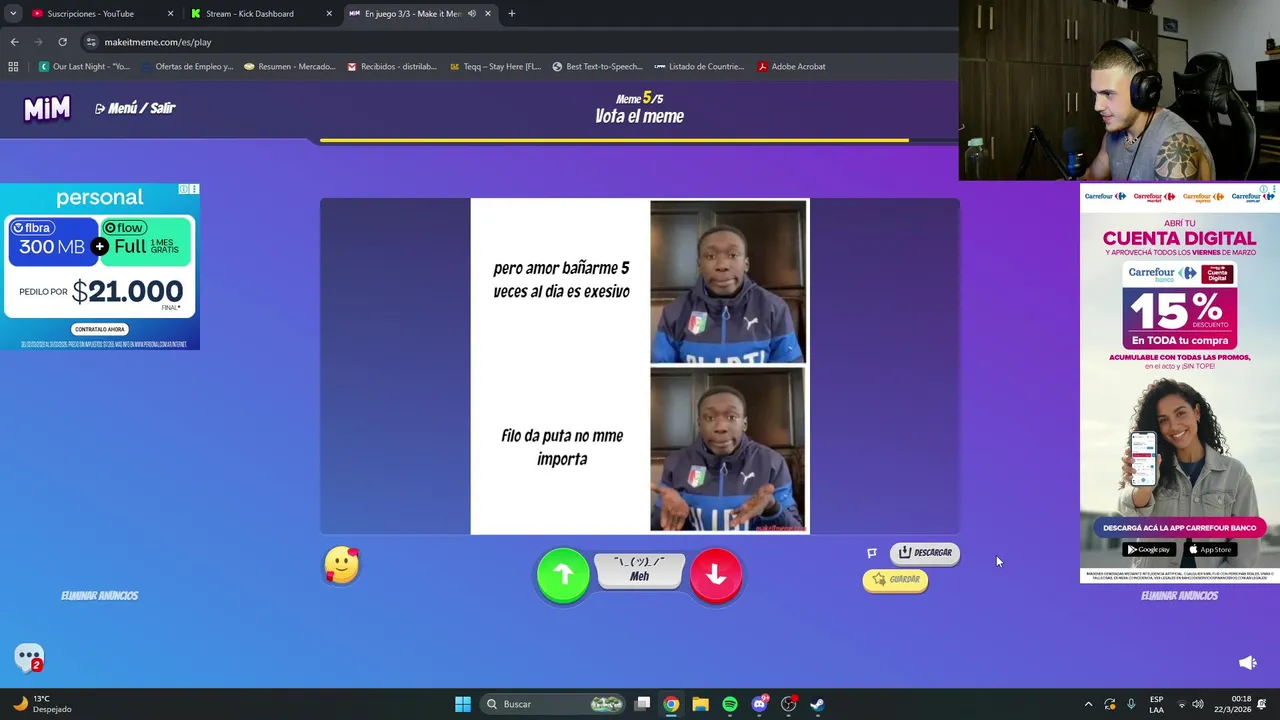This screenshot has height=720, width=1280.
Task: Open the chat bubble with 2 notifications
Action: tap(29, 657)
